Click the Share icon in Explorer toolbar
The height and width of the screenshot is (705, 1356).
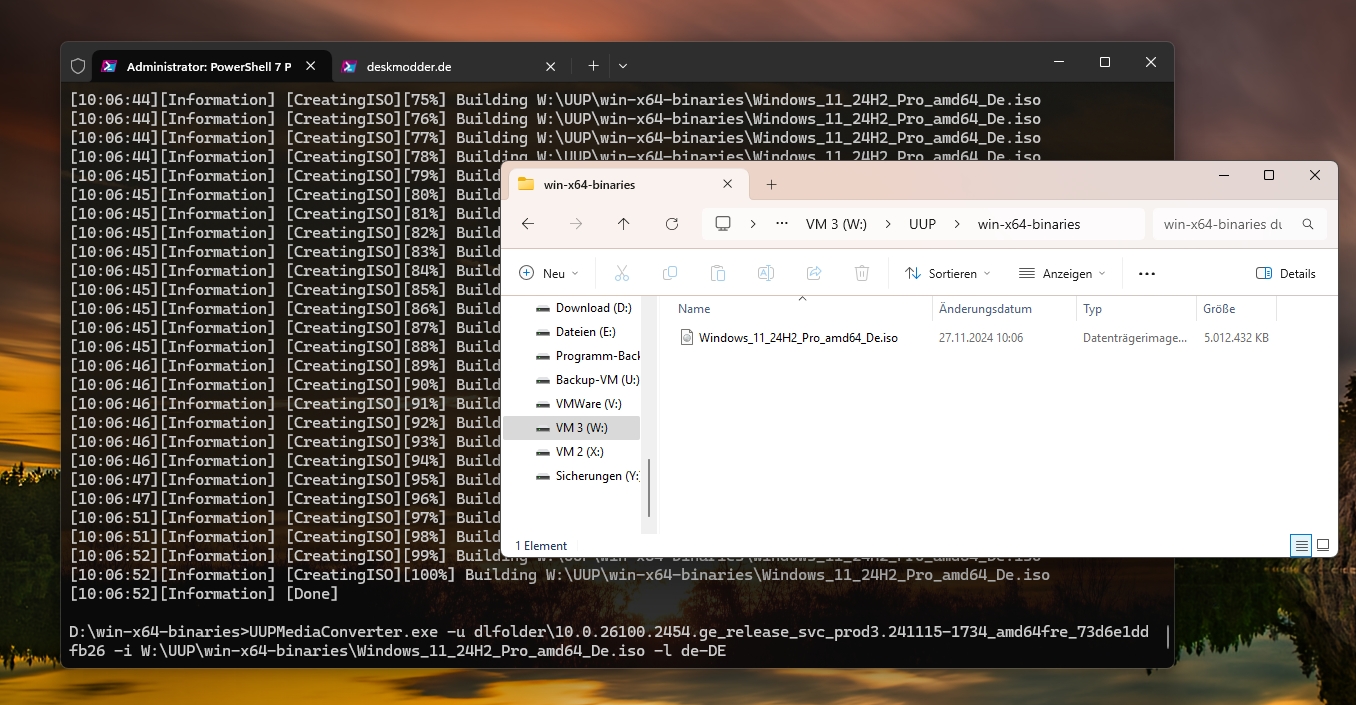(814, 273)
